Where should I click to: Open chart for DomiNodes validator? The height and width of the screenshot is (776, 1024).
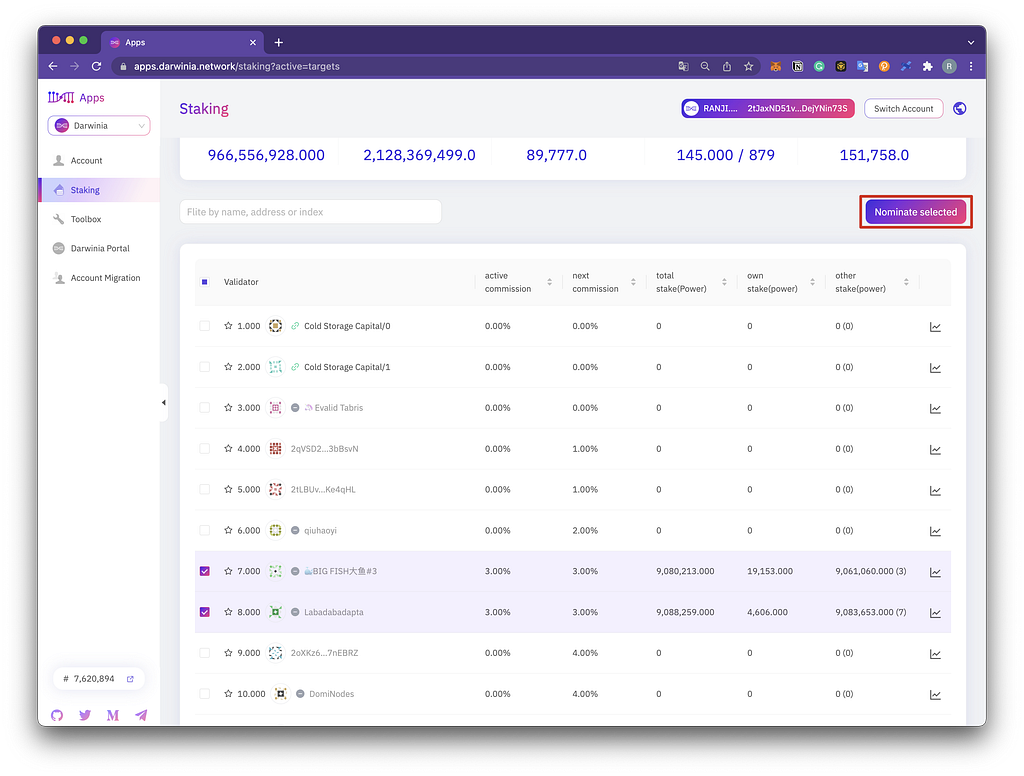[x=935, y=694]
